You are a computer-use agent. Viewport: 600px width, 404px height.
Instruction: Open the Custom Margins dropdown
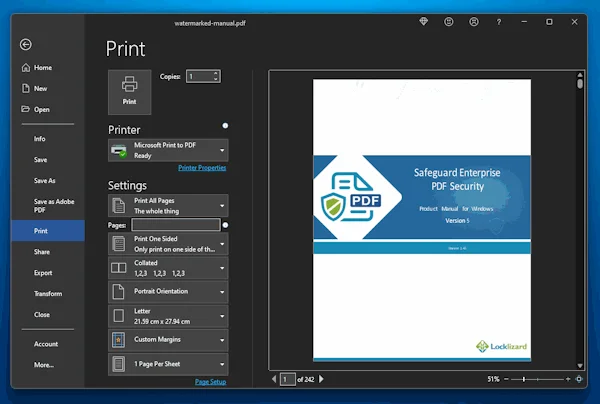tap(168, 340)
